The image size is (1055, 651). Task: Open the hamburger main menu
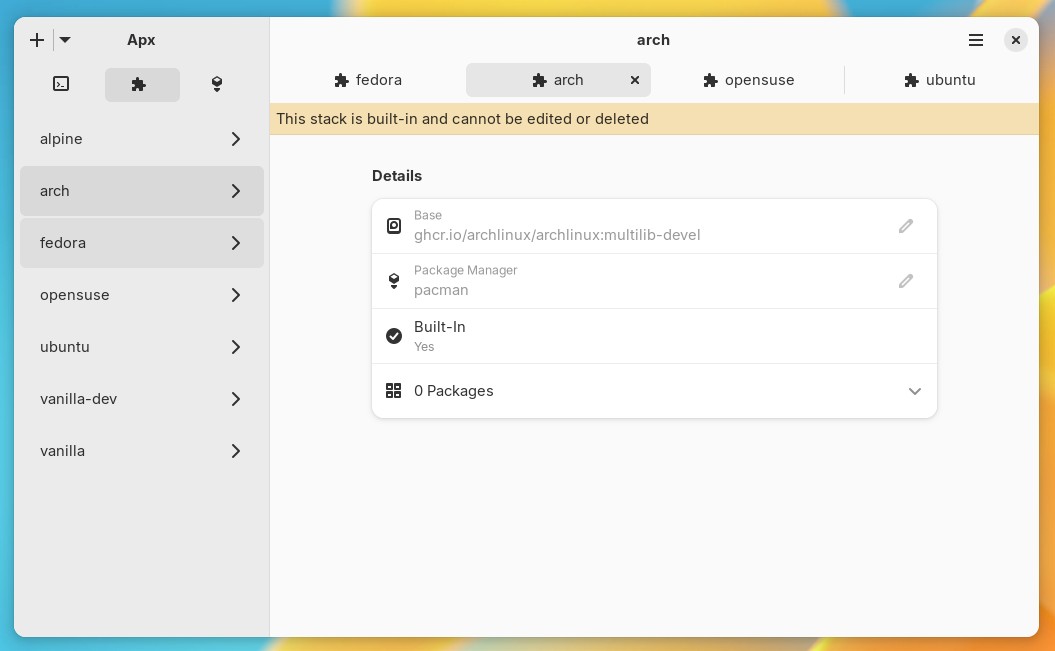(976, 40)
